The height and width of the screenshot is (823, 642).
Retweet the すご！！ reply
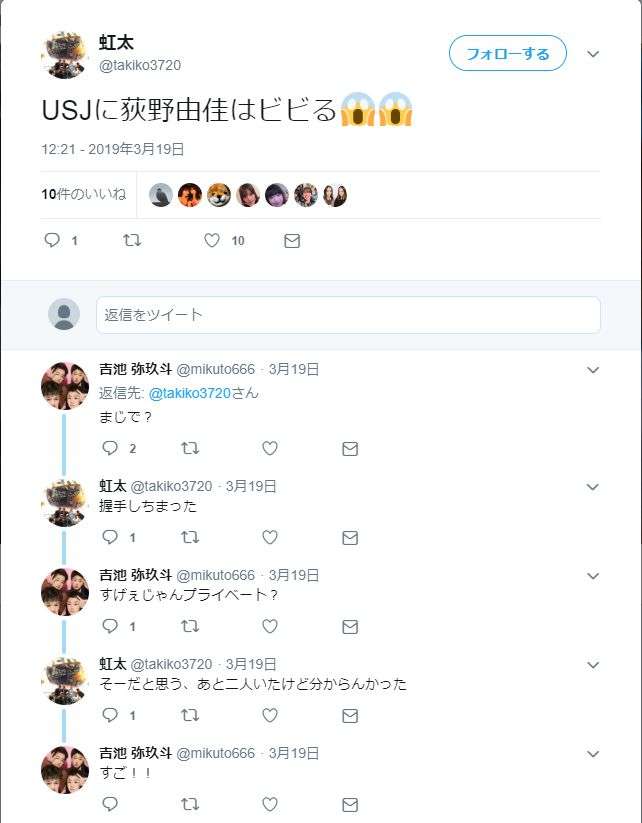(190, 804)
